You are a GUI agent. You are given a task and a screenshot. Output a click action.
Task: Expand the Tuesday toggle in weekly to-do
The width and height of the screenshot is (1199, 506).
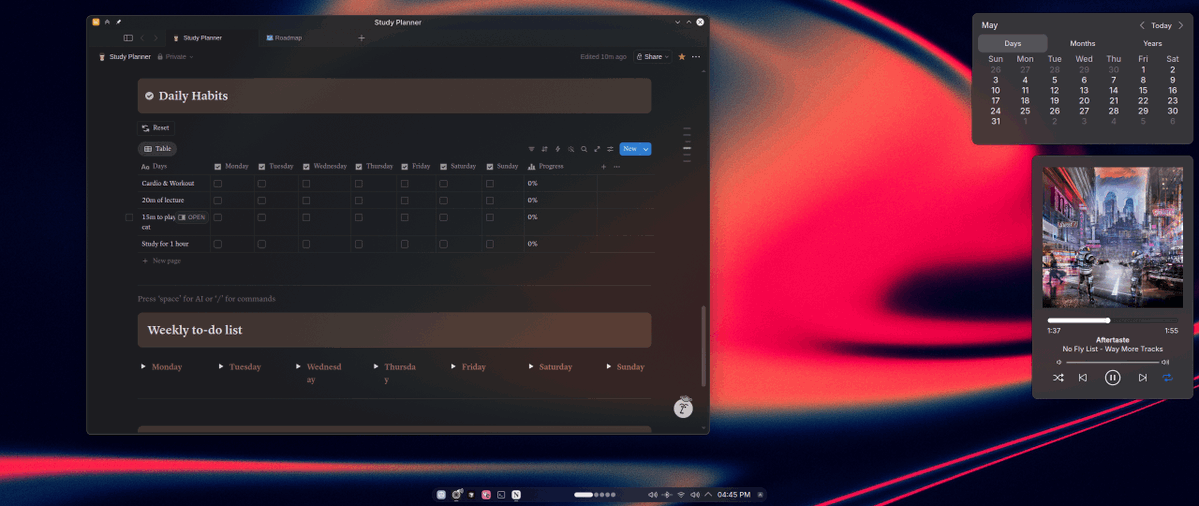[x=221, y=367]
